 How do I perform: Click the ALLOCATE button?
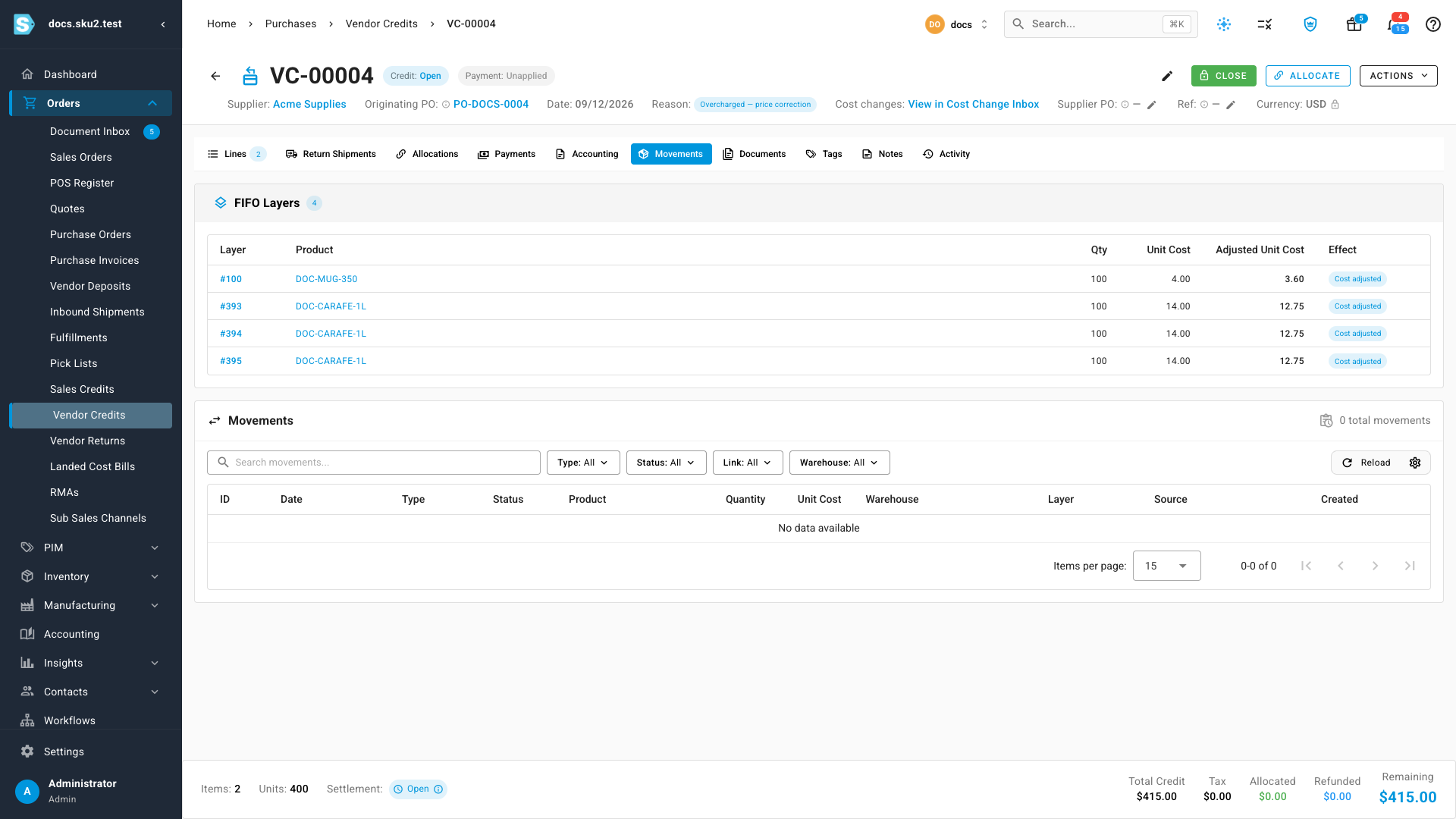pos(1307,76)
